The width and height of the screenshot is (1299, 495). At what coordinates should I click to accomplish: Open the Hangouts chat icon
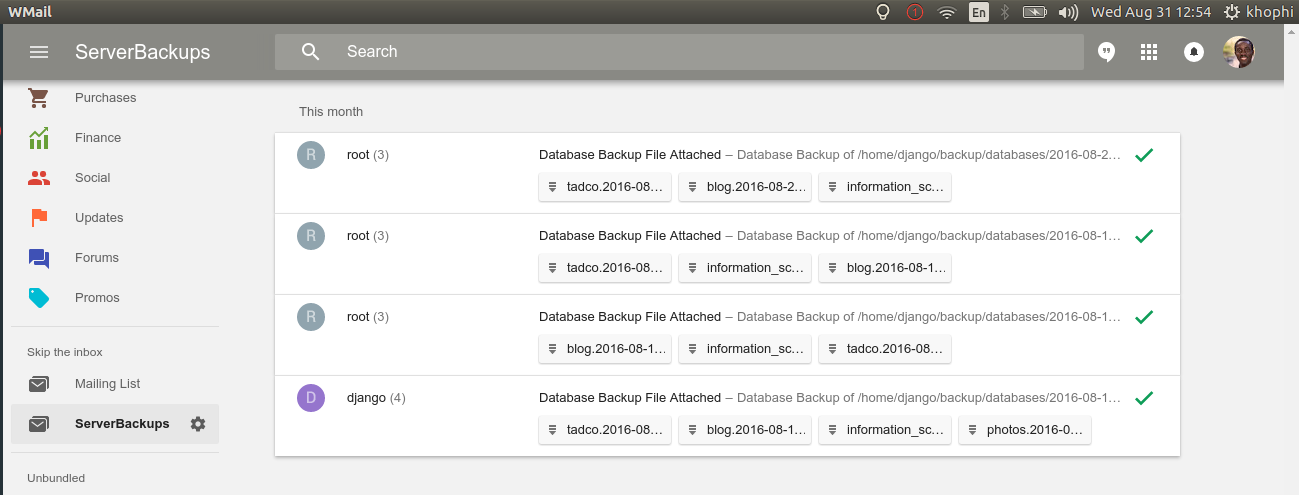tap(1106, 52)
